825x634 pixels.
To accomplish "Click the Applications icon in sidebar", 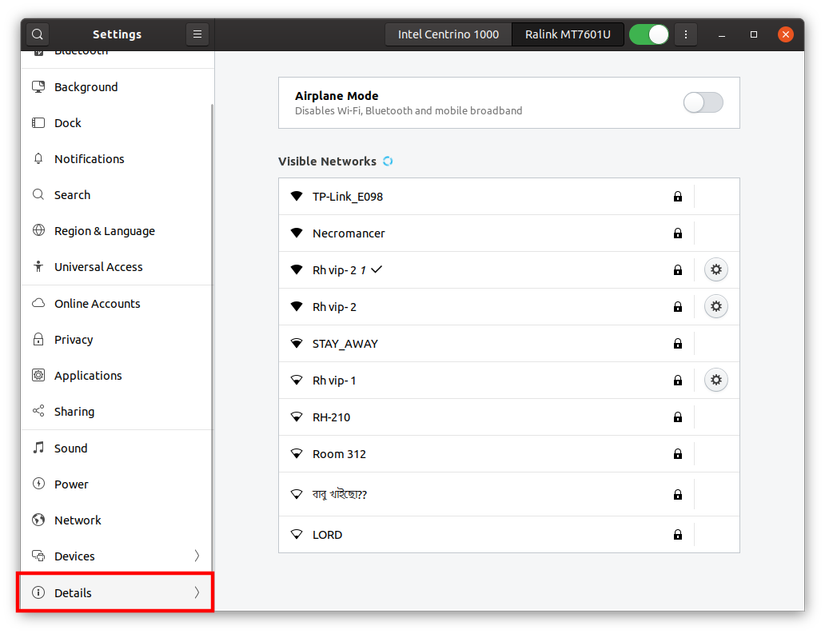I will coord(38,375).
